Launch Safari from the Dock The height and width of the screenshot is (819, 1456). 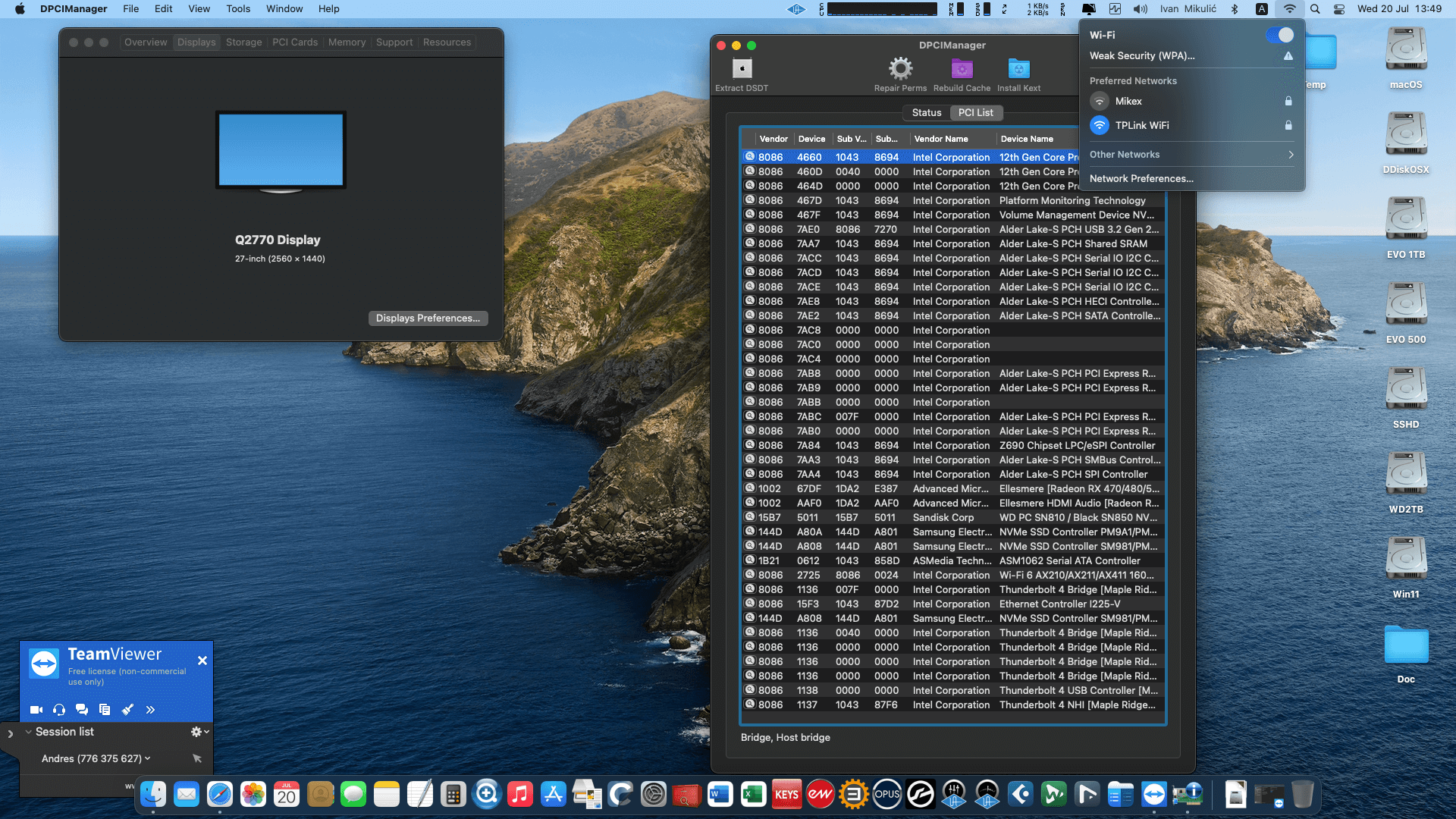pos(220,794)
